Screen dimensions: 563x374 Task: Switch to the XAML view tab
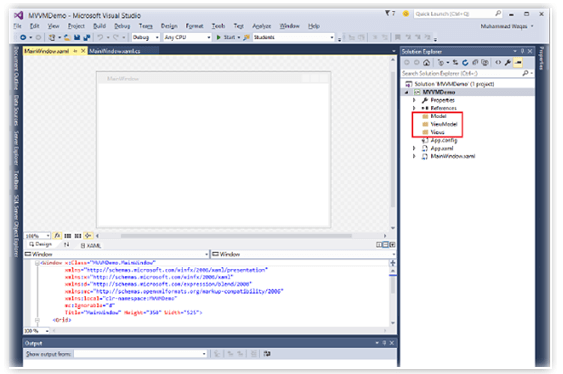(91, 246)
